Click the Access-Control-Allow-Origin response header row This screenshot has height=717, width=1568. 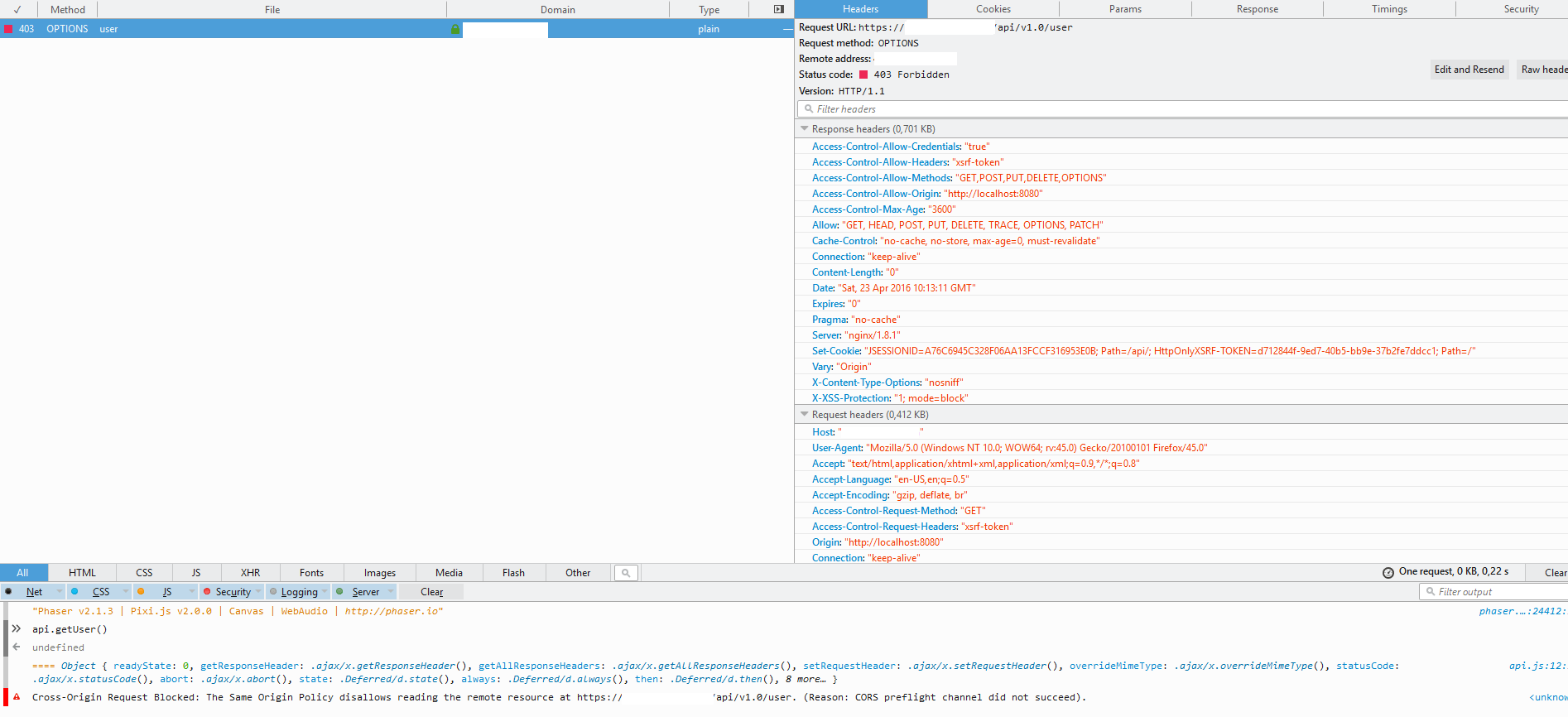coord(1181,194)
